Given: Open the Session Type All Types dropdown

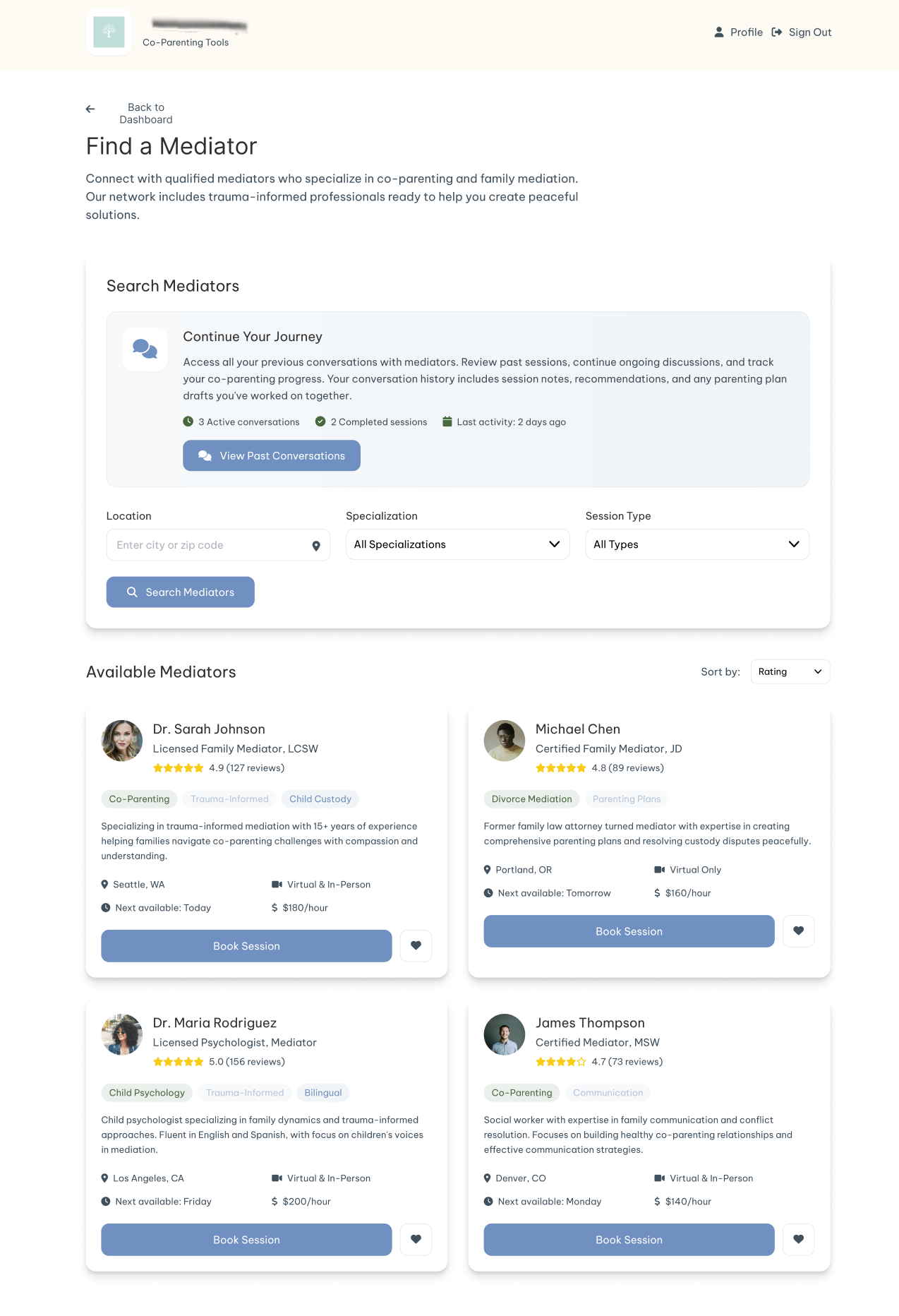Looking at the screenshot, I should 697,544.
